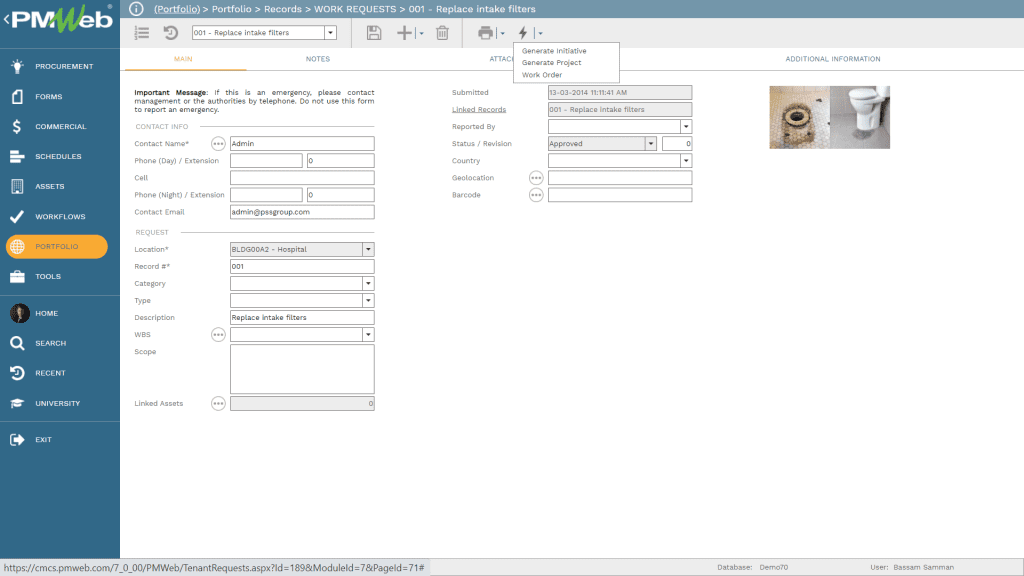Click the Exit icon
This screenshot has height=576, width=1024.
tap(17, 440)
